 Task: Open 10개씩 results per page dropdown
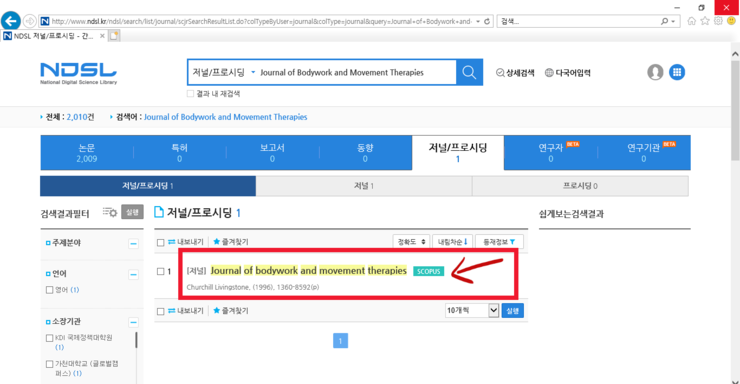(x=472, y=310)
